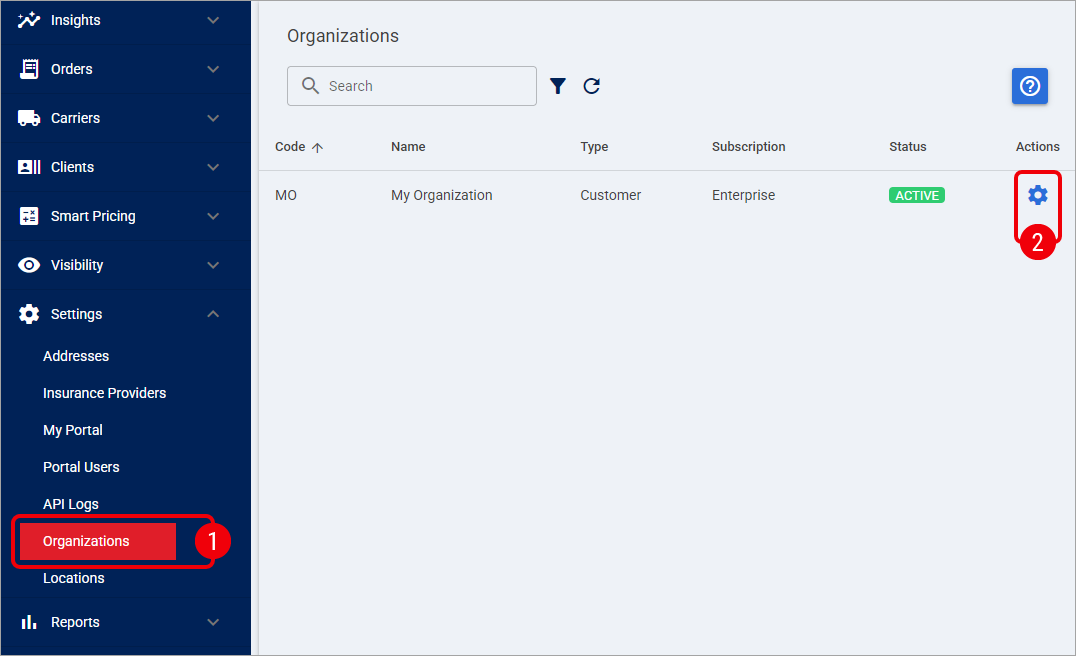Click the Reports bar chart icon
1076x656 pixels.
[x=29, y=622]
